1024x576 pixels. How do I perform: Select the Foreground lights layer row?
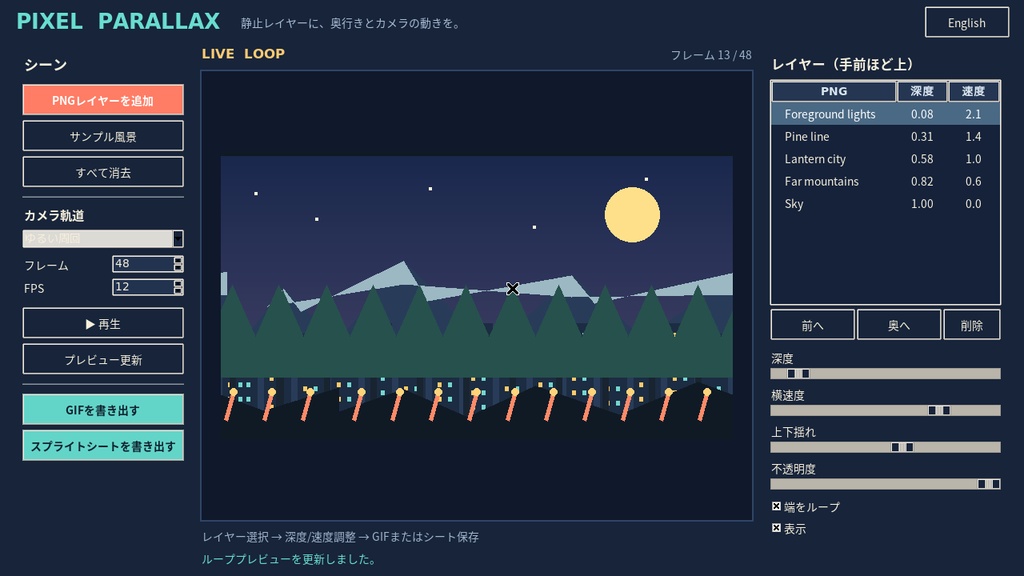[886, 114]
